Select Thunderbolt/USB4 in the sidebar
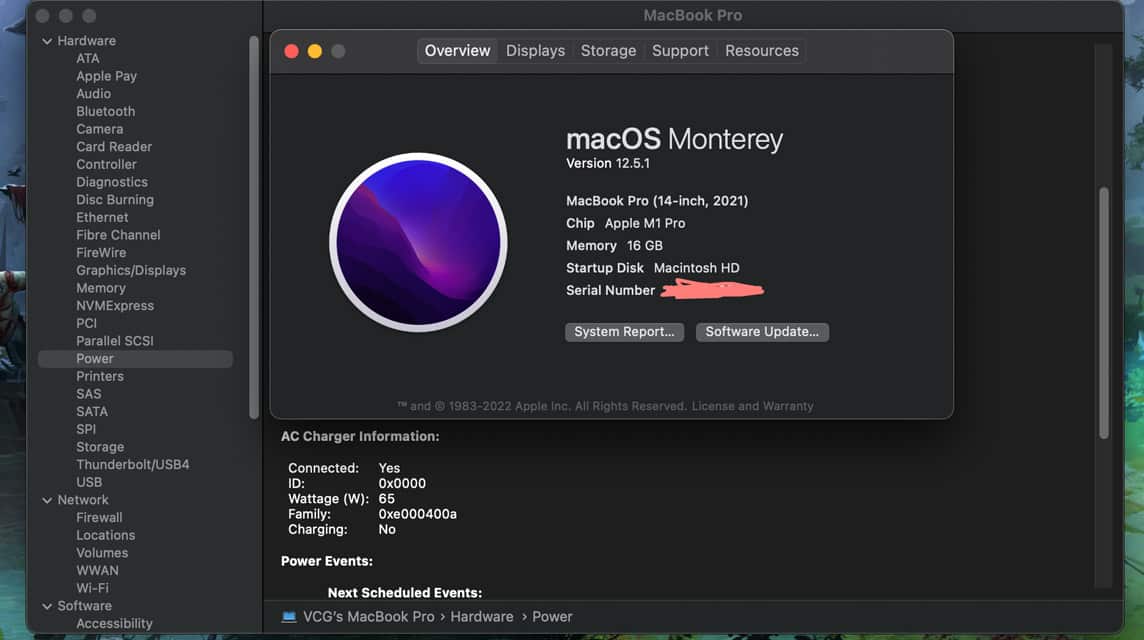1144x640 pixels. pos(133,465)
